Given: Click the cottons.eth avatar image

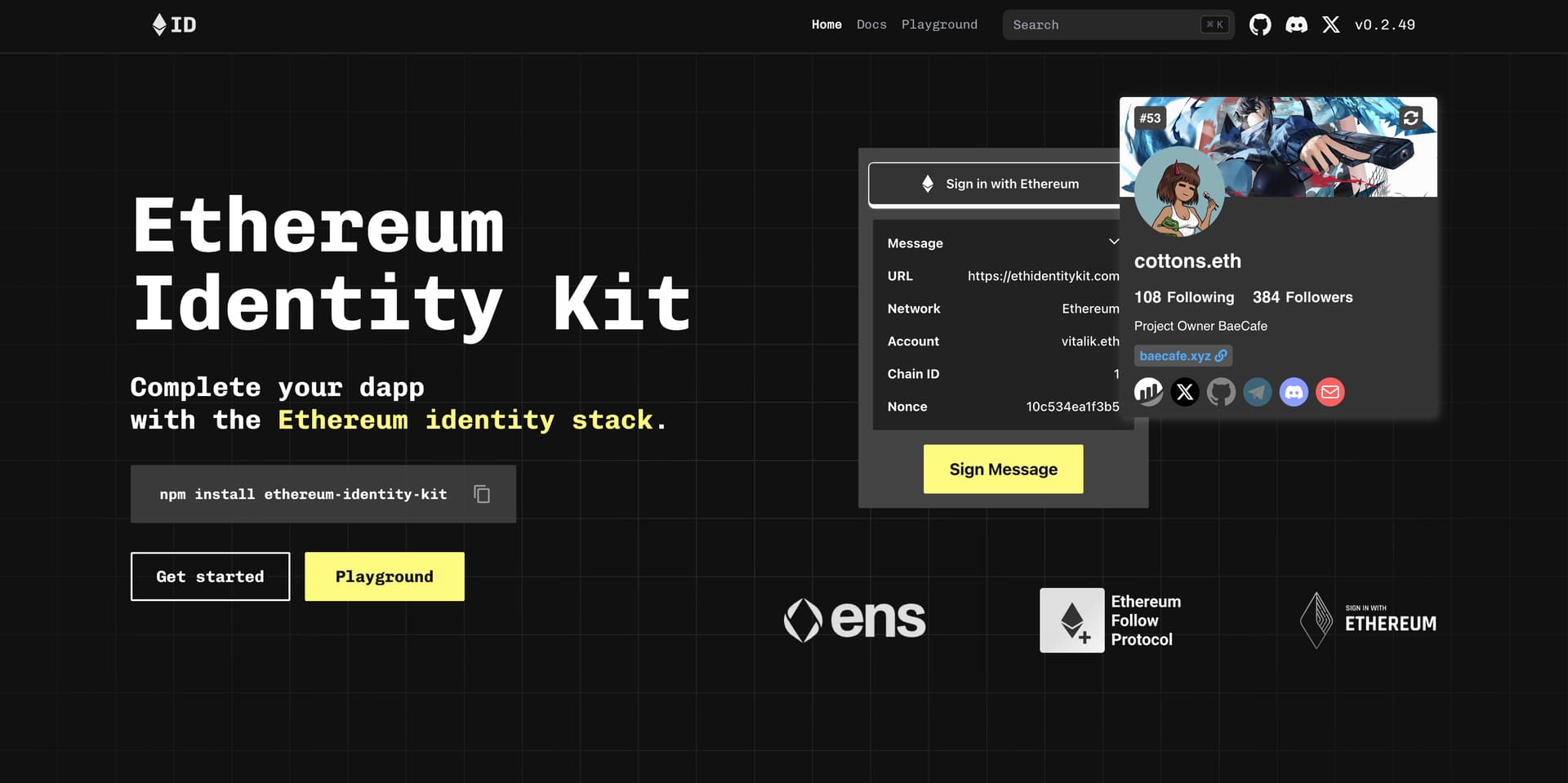Looking at the screenshot, I should click(x=1179, y=193).
